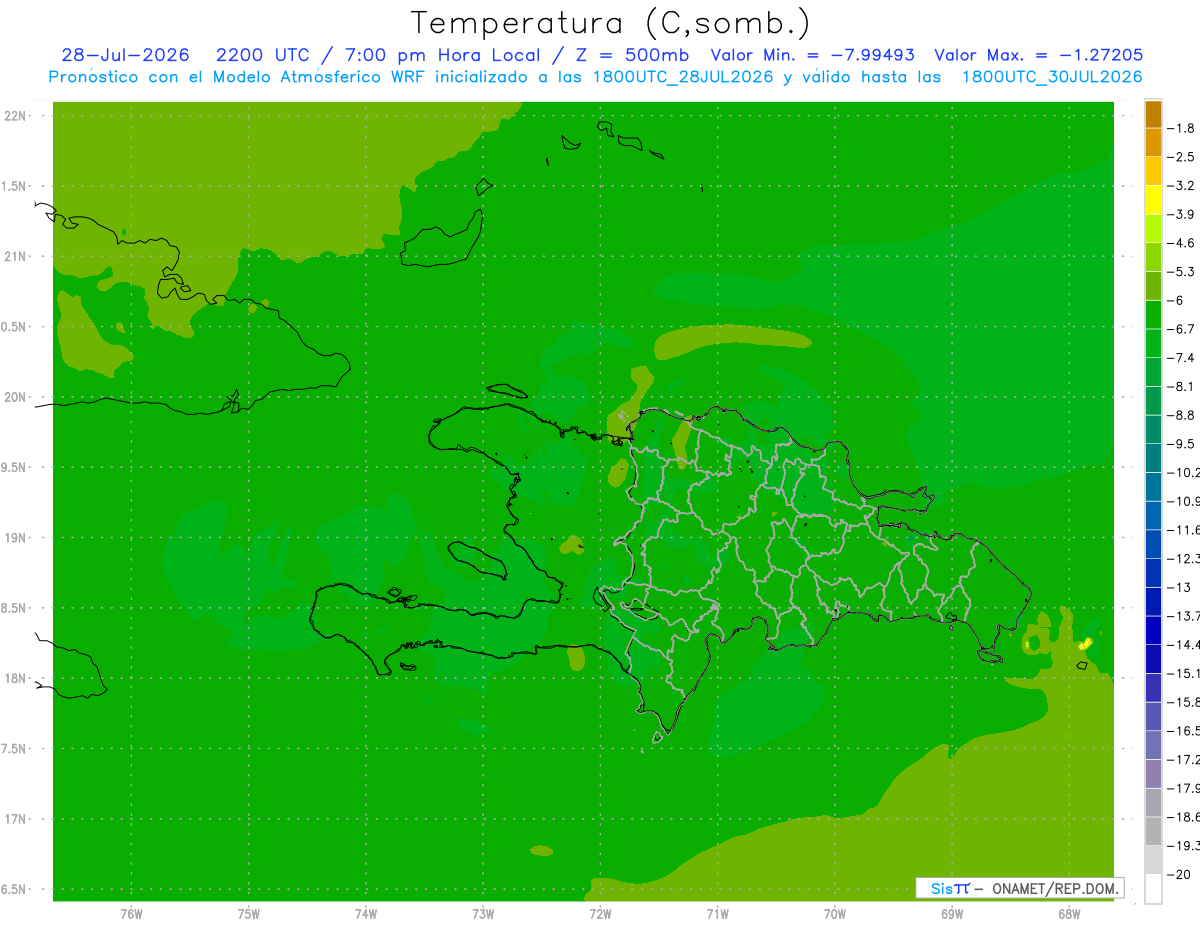Click the top brown-orange legend swatch above -1.8
Image resolution: width=1200 pixels, height=927 pixels.
tap(1153, 115)
